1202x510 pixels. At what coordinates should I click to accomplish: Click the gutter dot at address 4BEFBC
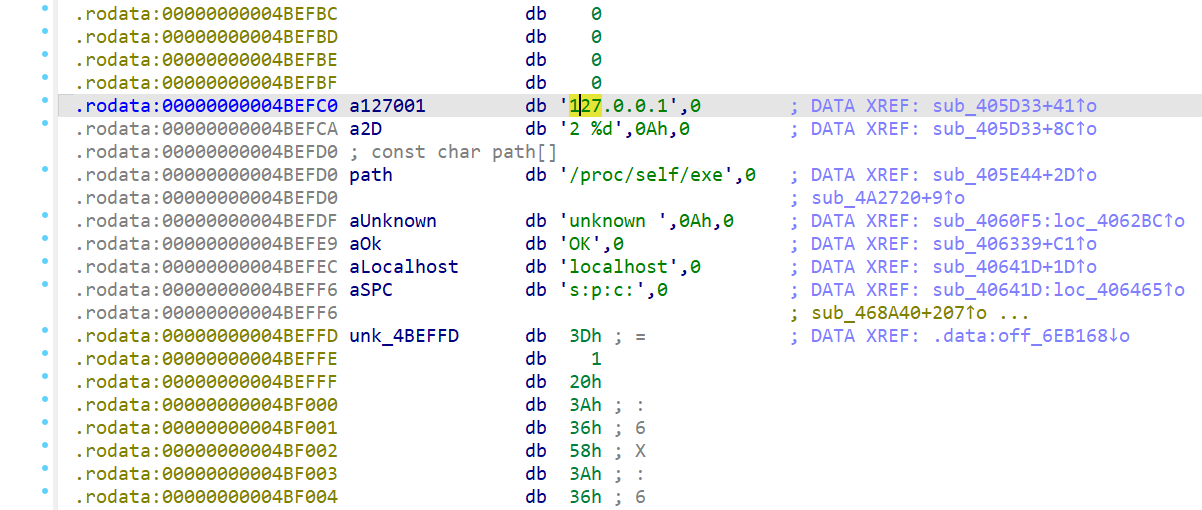click(44, 9)
